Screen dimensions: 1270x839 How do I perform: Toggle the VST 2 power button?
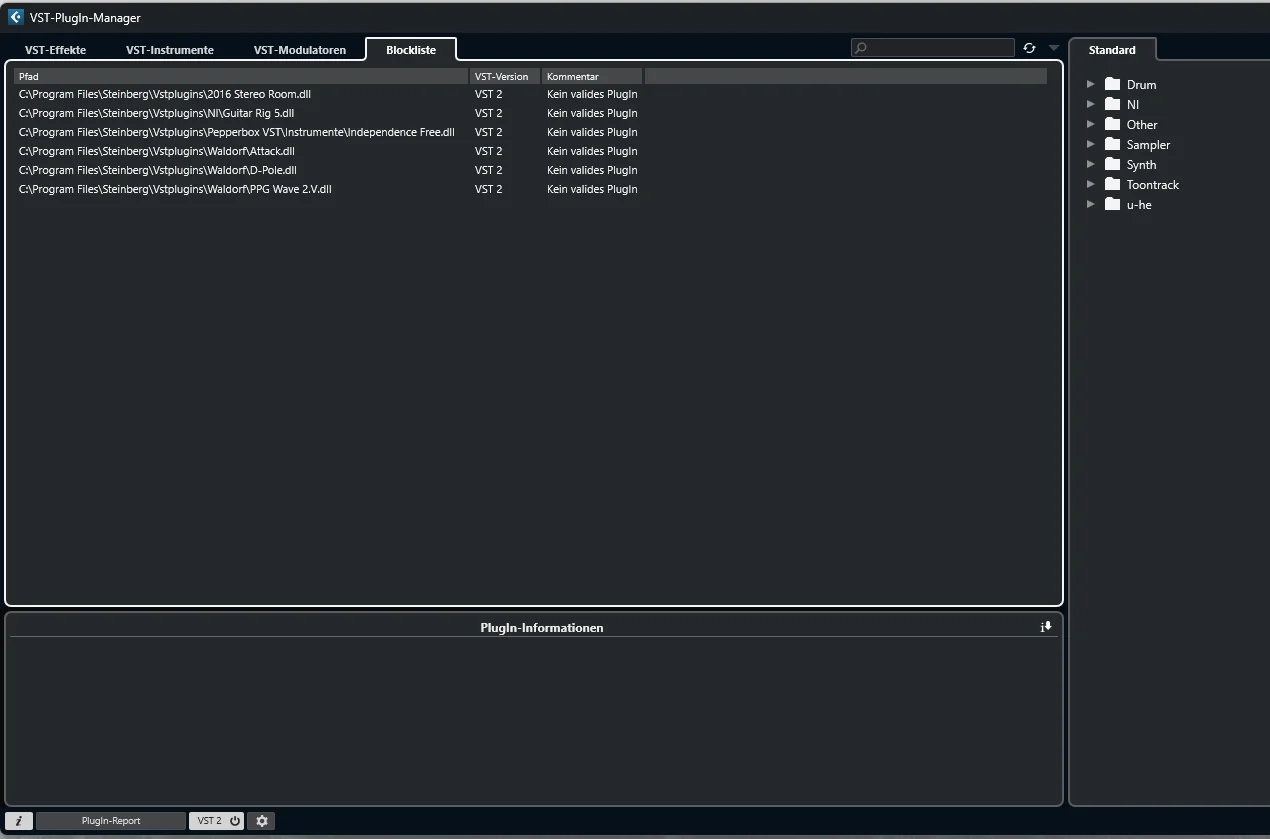pyautogui.click(x=235, y=821)
